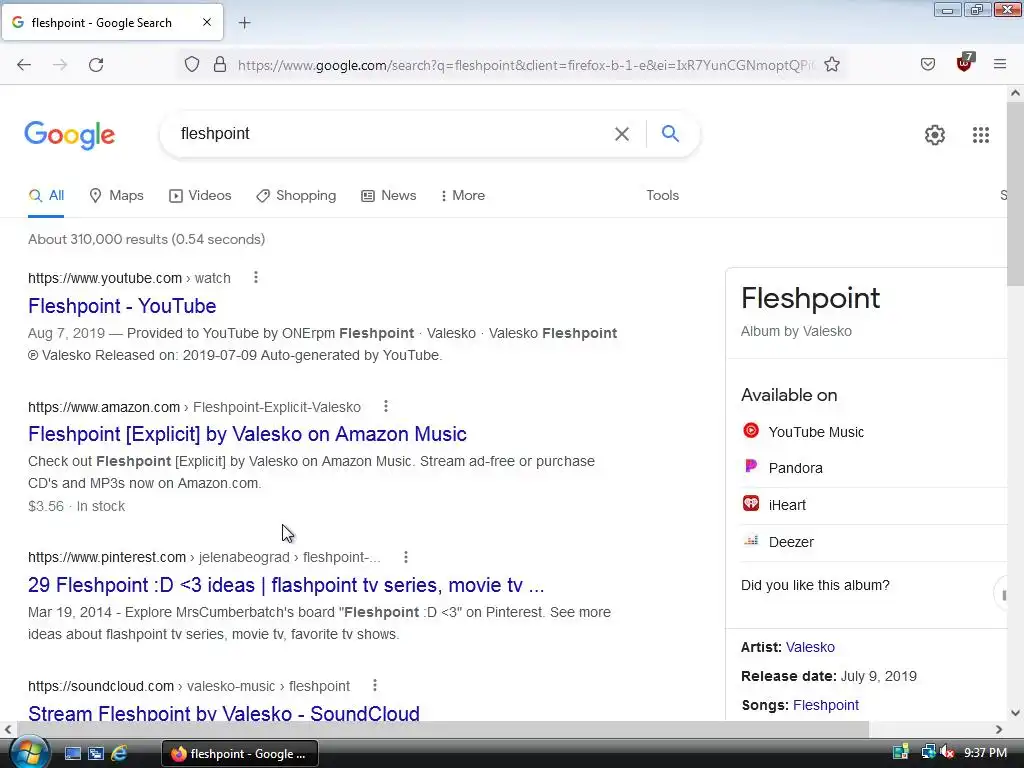
Task: Click the results count text
Action: pos(146,239)
